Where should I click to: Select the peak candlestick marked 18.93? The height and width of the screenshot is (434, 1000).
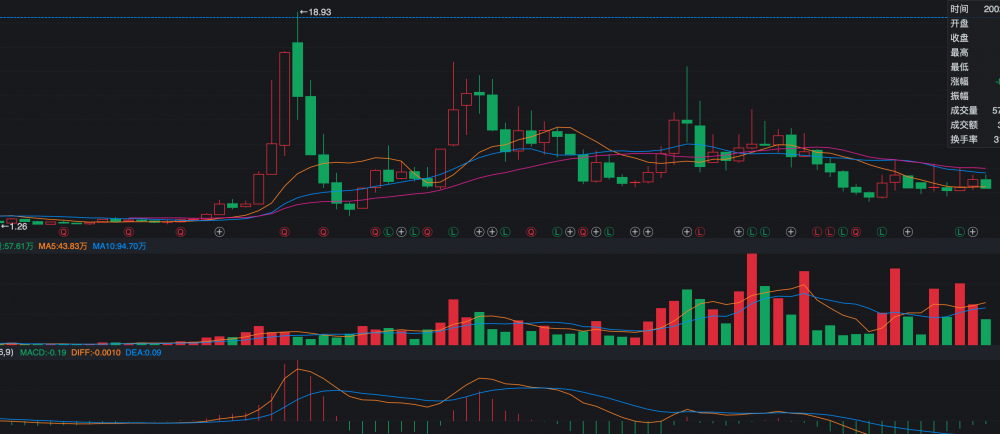point(297,70)
